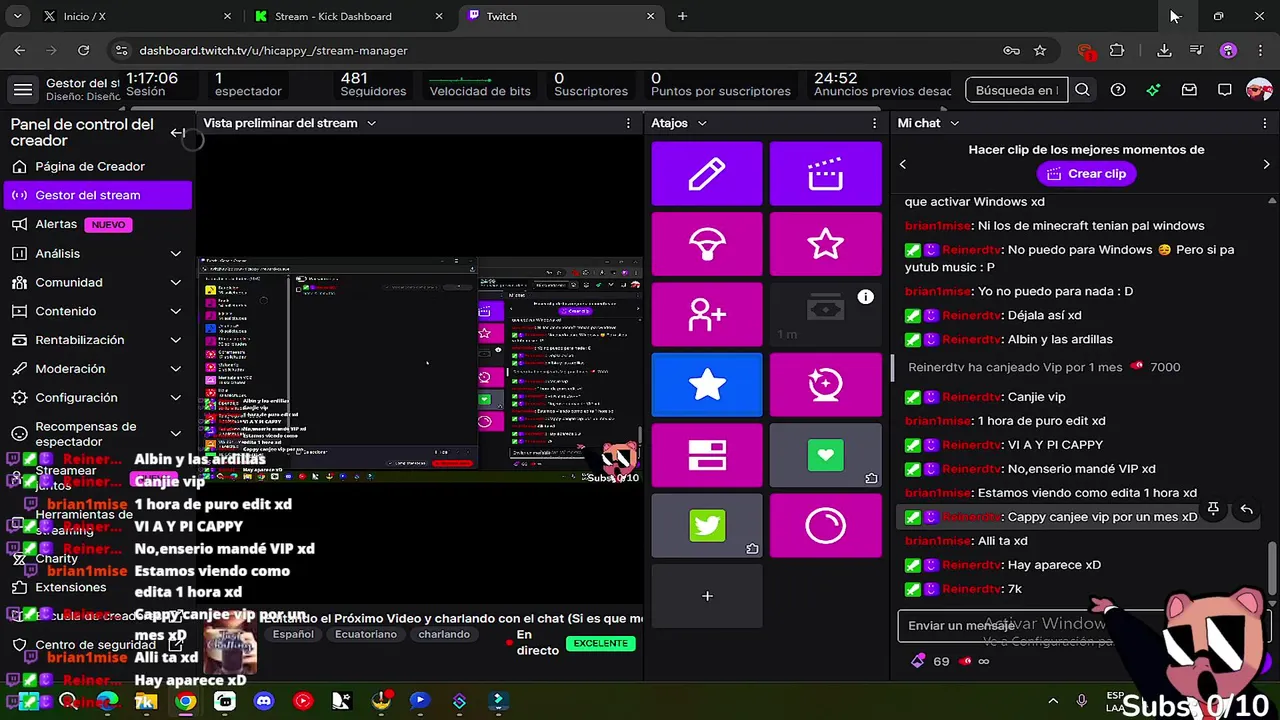Expand the Moderación sidebar section

point(175,369)
